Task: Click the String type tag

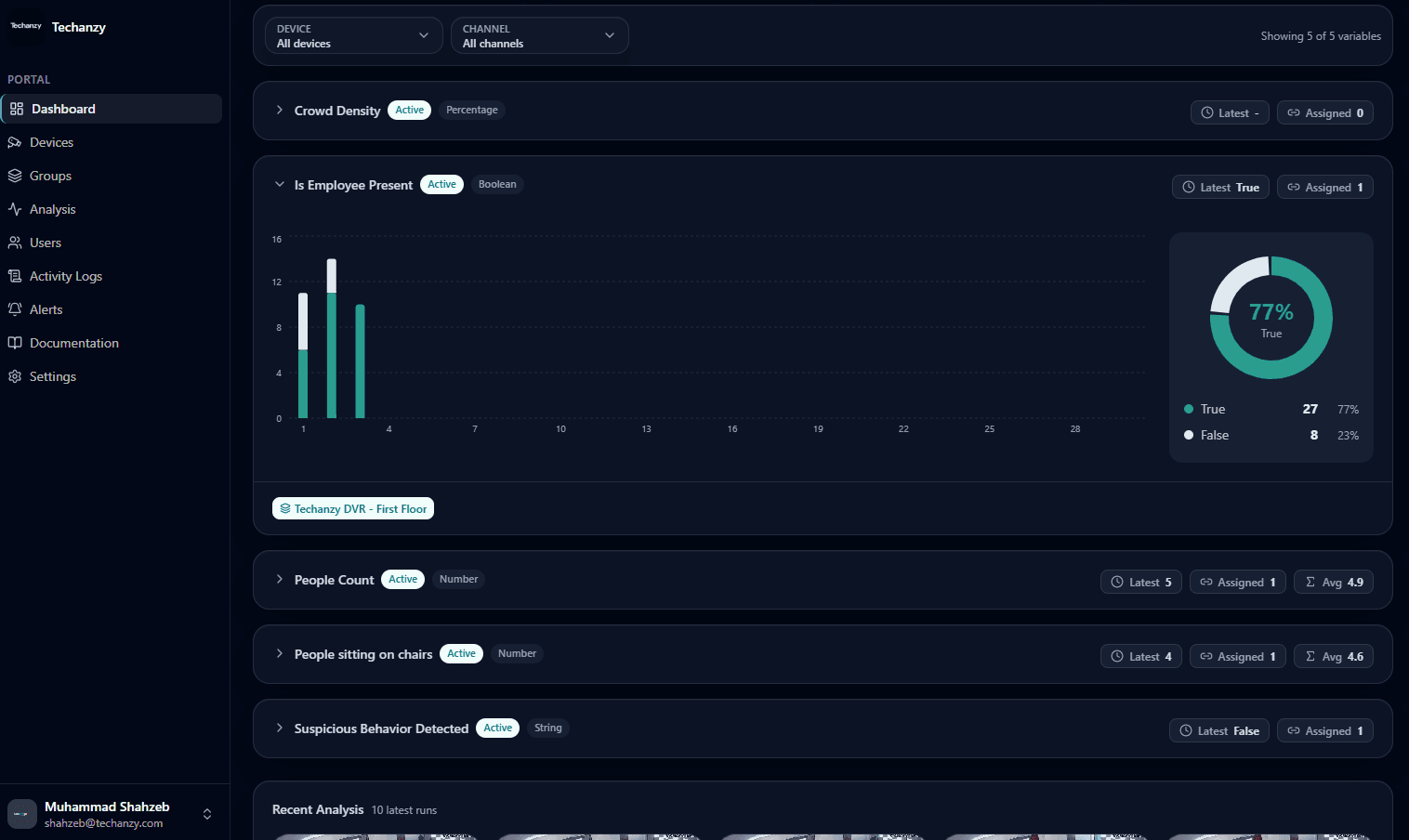Action: click(548, 728)
